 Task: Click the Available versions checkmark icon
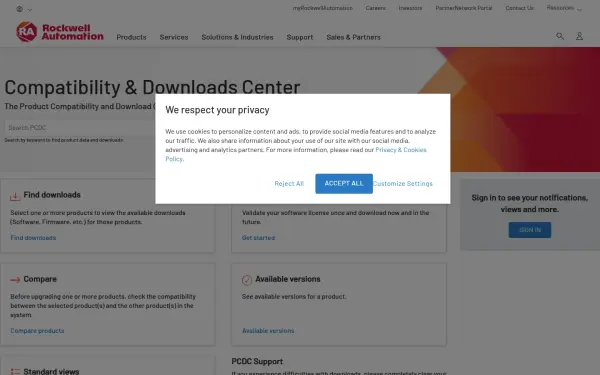247,280
